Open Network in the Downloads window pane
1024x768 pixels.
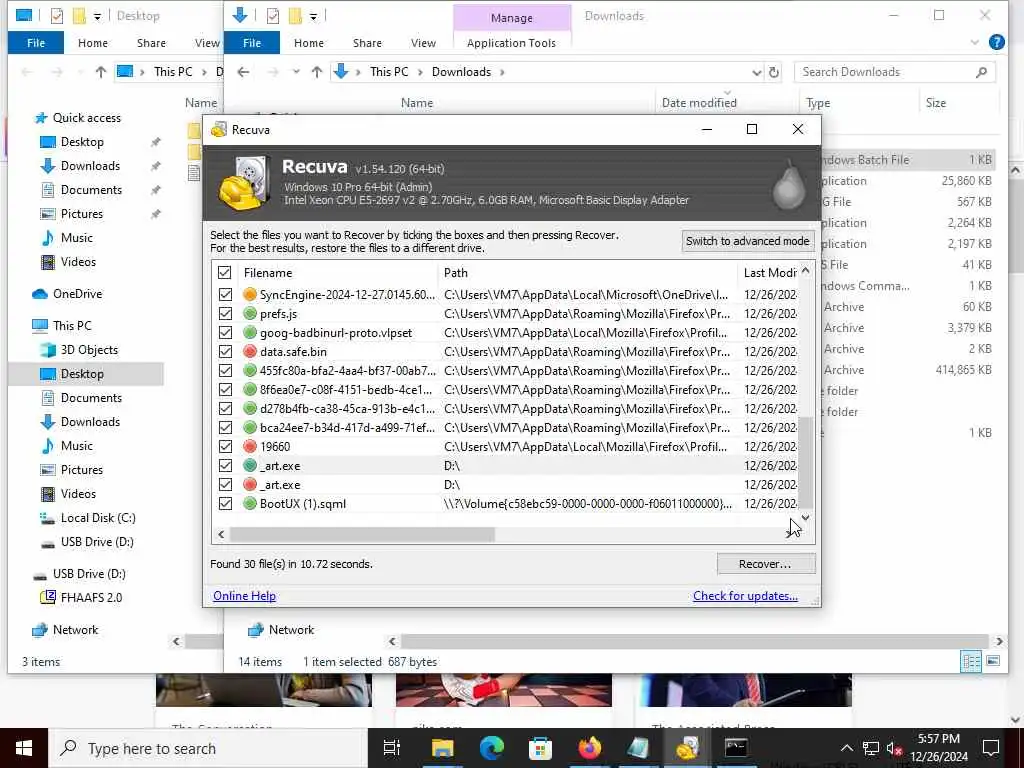(291, 630)
